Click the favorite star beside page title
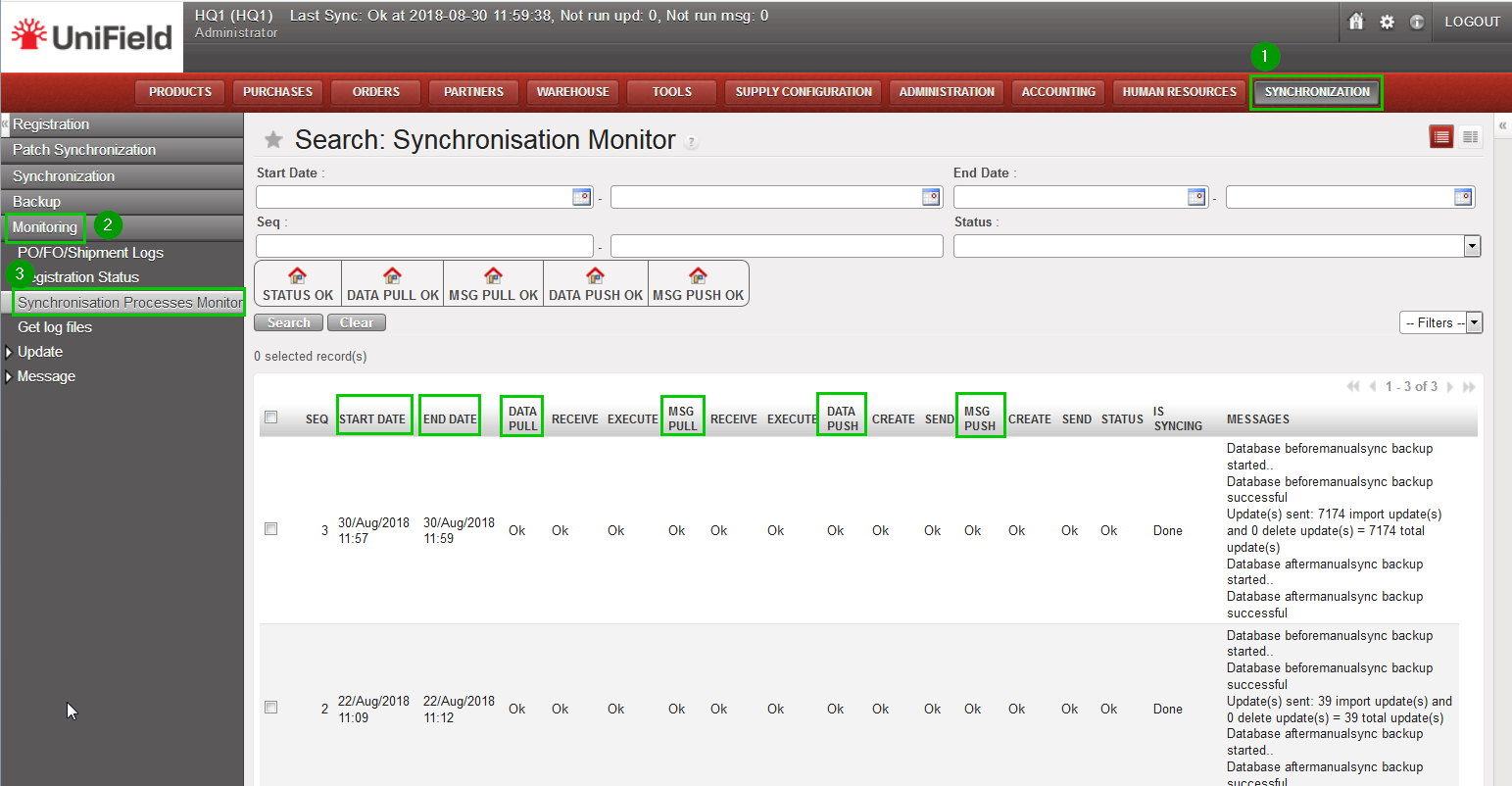The width and height of the screenshot is (1512, 786). coord(273,140)
